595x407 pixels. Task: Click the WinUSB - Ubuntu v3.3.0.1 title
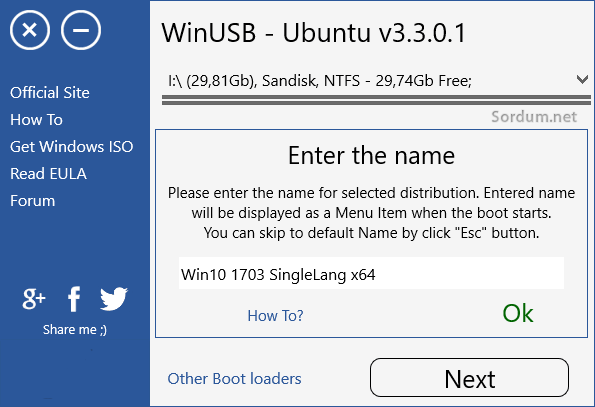point(313,33)
